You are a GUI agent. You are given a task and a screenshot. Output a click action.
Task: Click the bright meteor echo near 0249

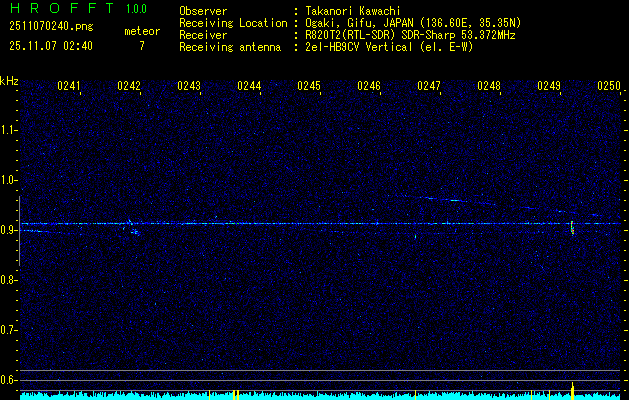point(572,227)
